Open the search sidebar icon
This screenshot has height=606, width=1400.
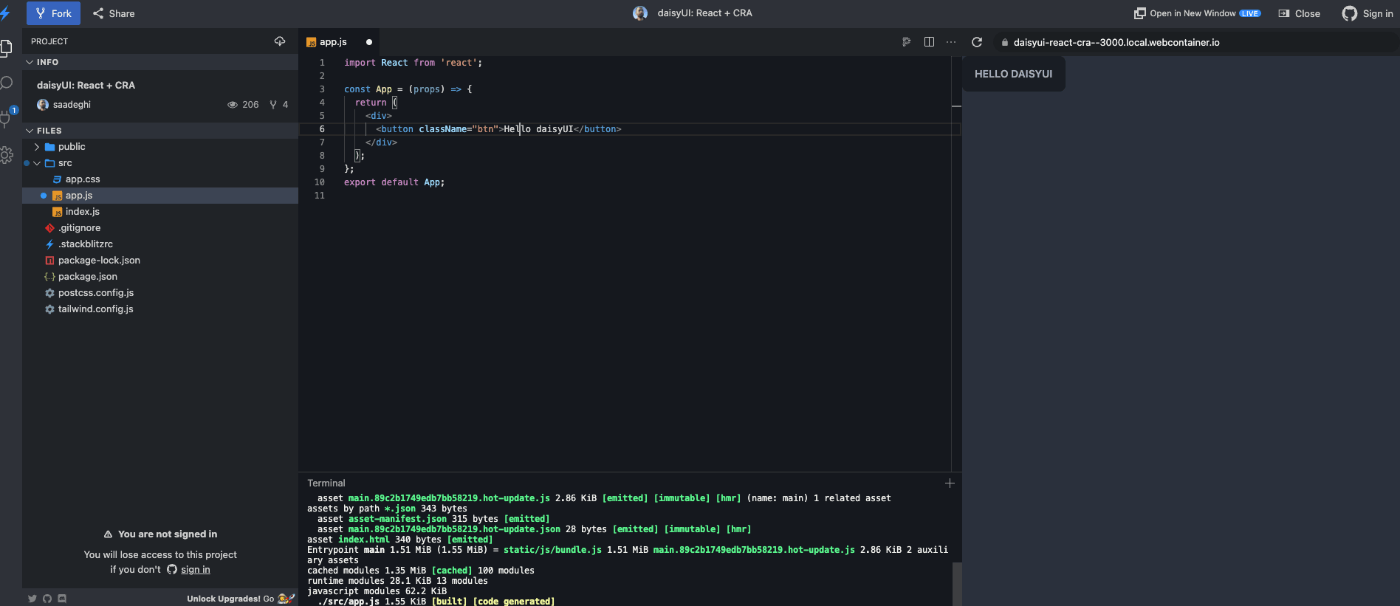click(7, 83)
